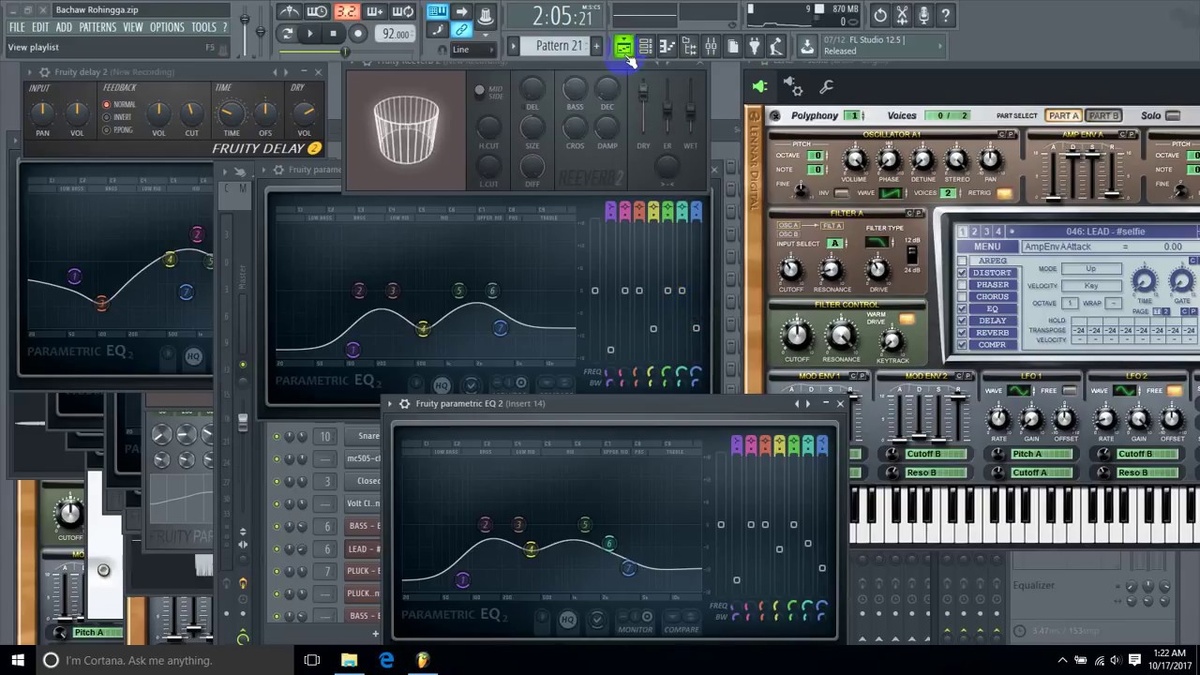Enable the CHORUS effect checkbox
This screenshot has width=1200, height=675.
(x=962, y=297)
